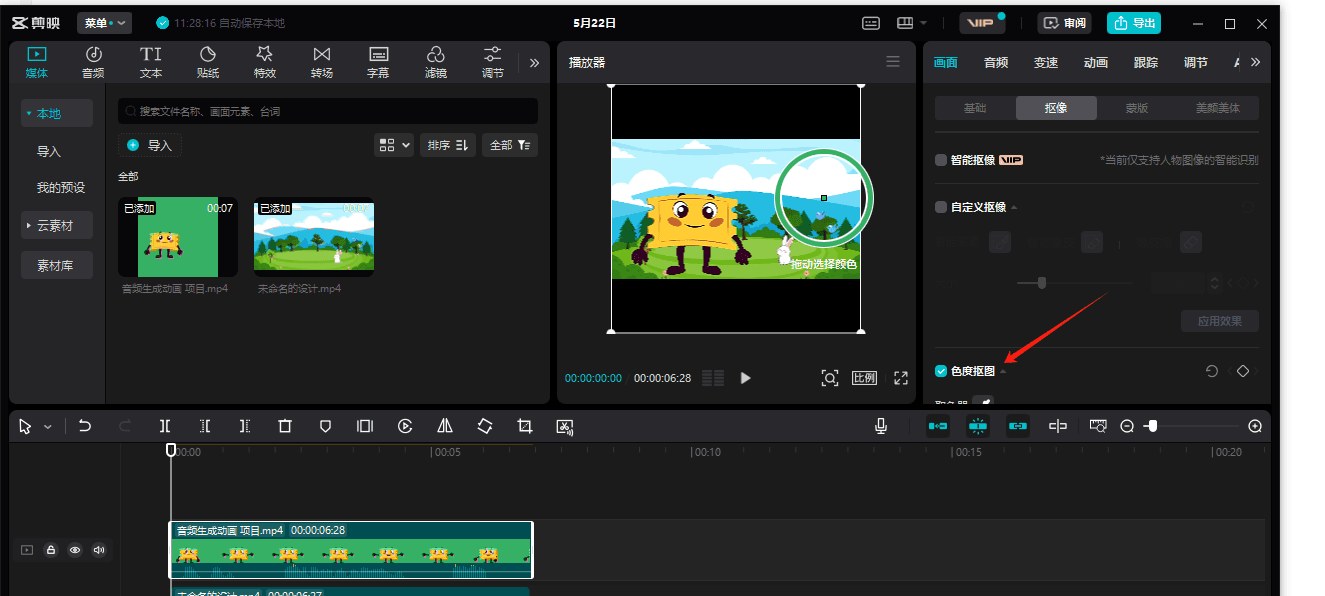Uncheck the 色度抠图 checkbox
Image resolution: width=1325 pixels, height=596 pixels.
tap(941, 371)
